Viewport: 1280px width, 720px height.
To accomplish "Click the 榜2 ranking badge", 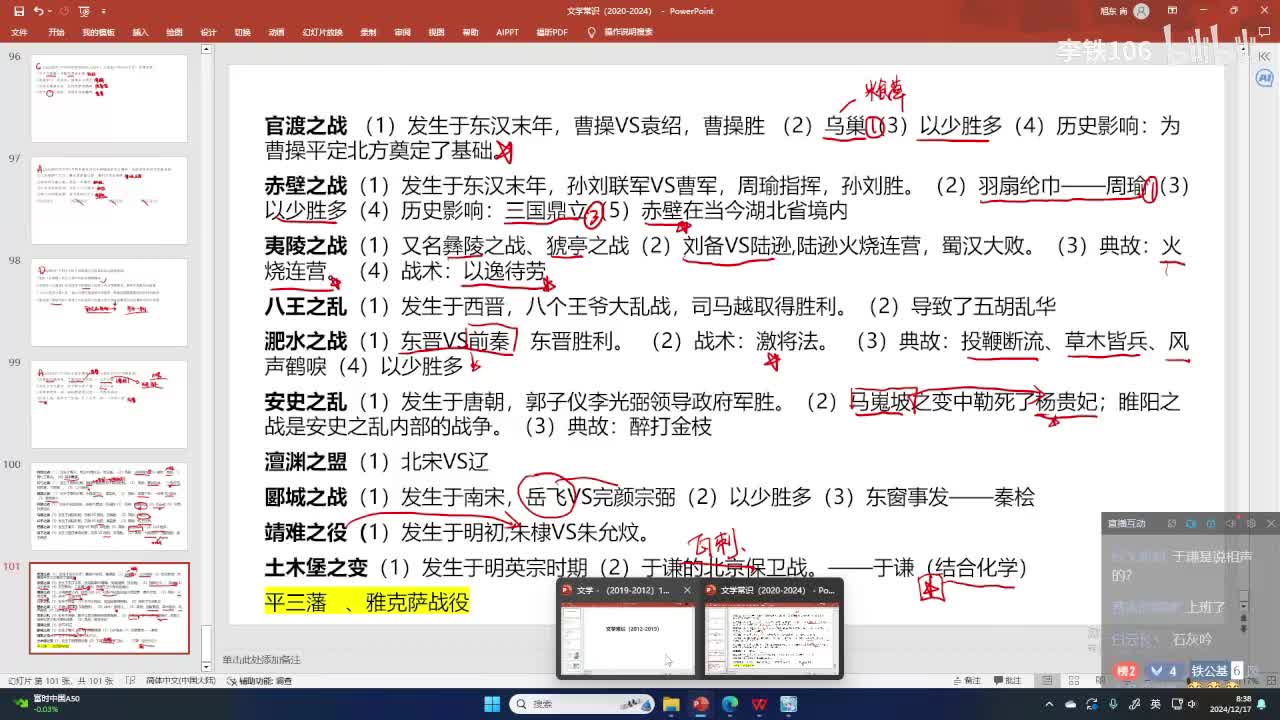I will [x=1127, y=671].
